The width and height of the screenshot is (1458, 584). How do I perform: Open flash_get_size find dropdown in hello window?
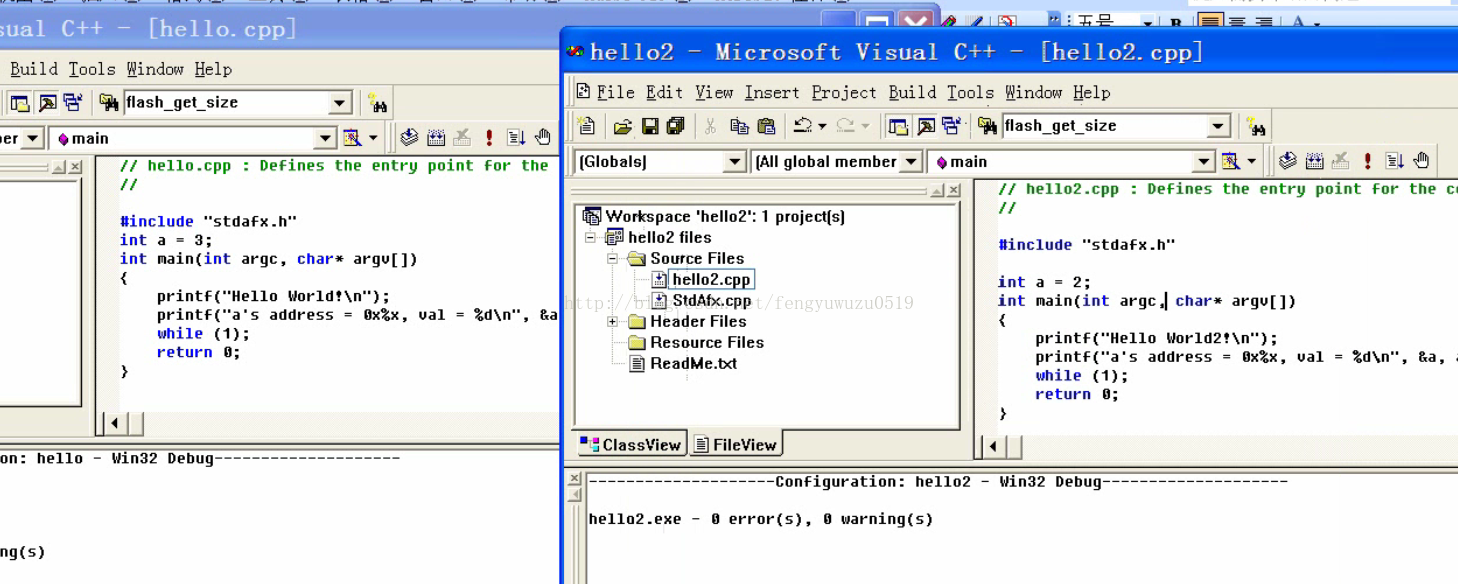pyautogui.click(x=339, y=103)
